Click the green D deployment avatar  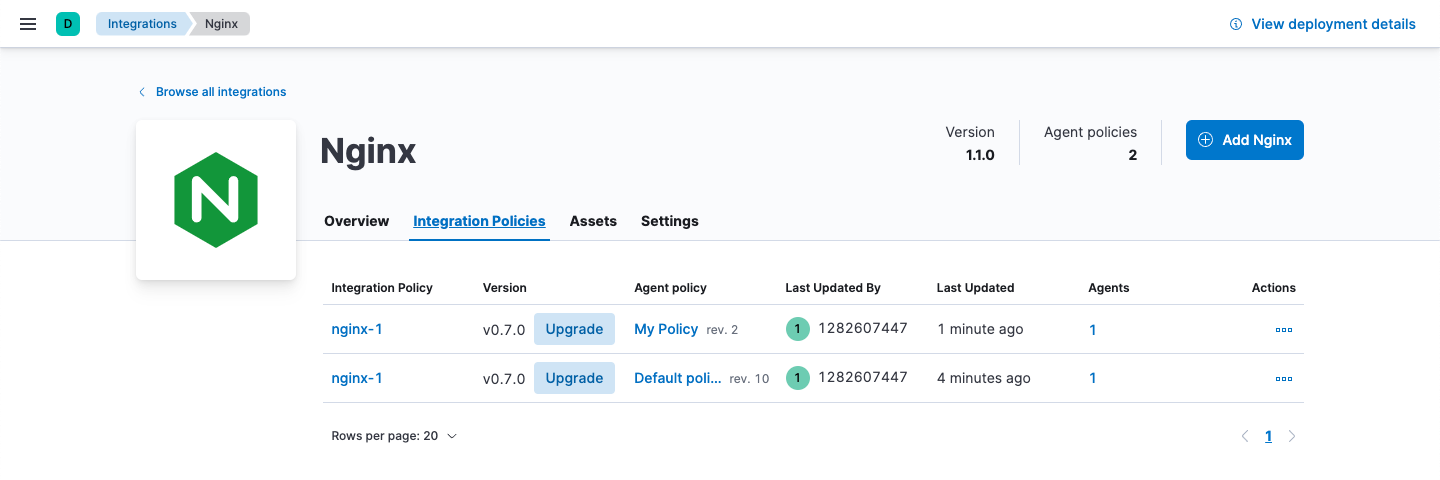(68, 24)
